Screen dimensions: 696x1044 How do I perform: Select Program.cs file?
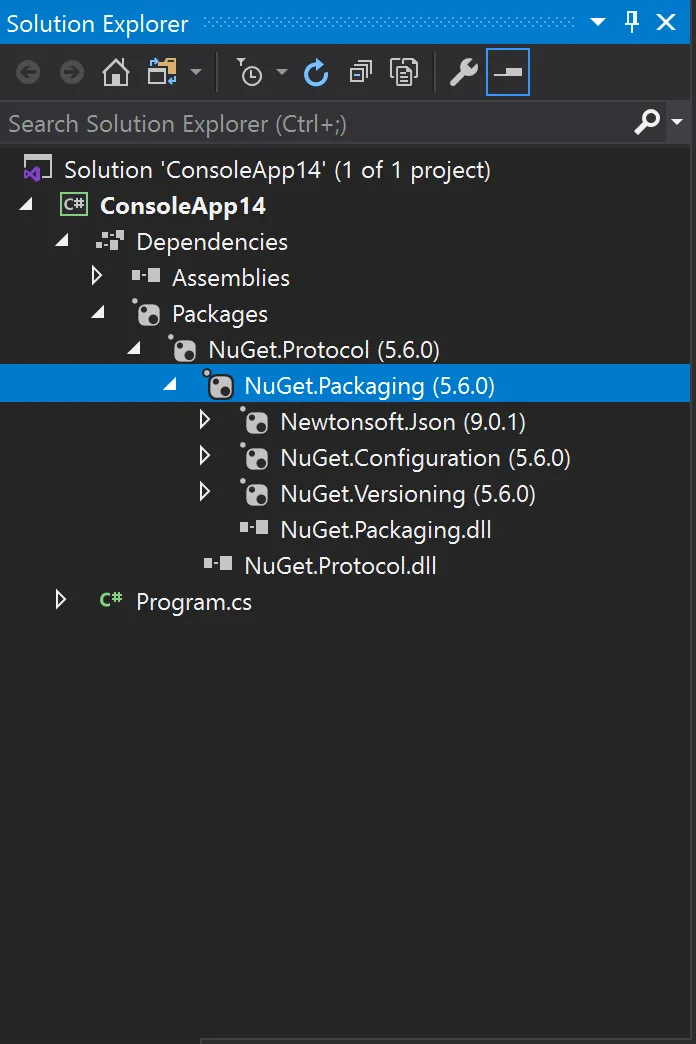click(193, 602)
